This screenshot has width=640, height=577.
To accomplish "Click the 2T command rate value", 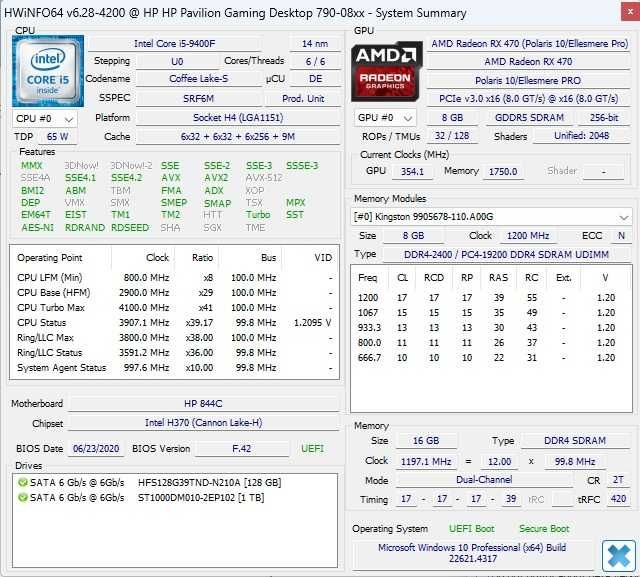I will tap(618, 480).
